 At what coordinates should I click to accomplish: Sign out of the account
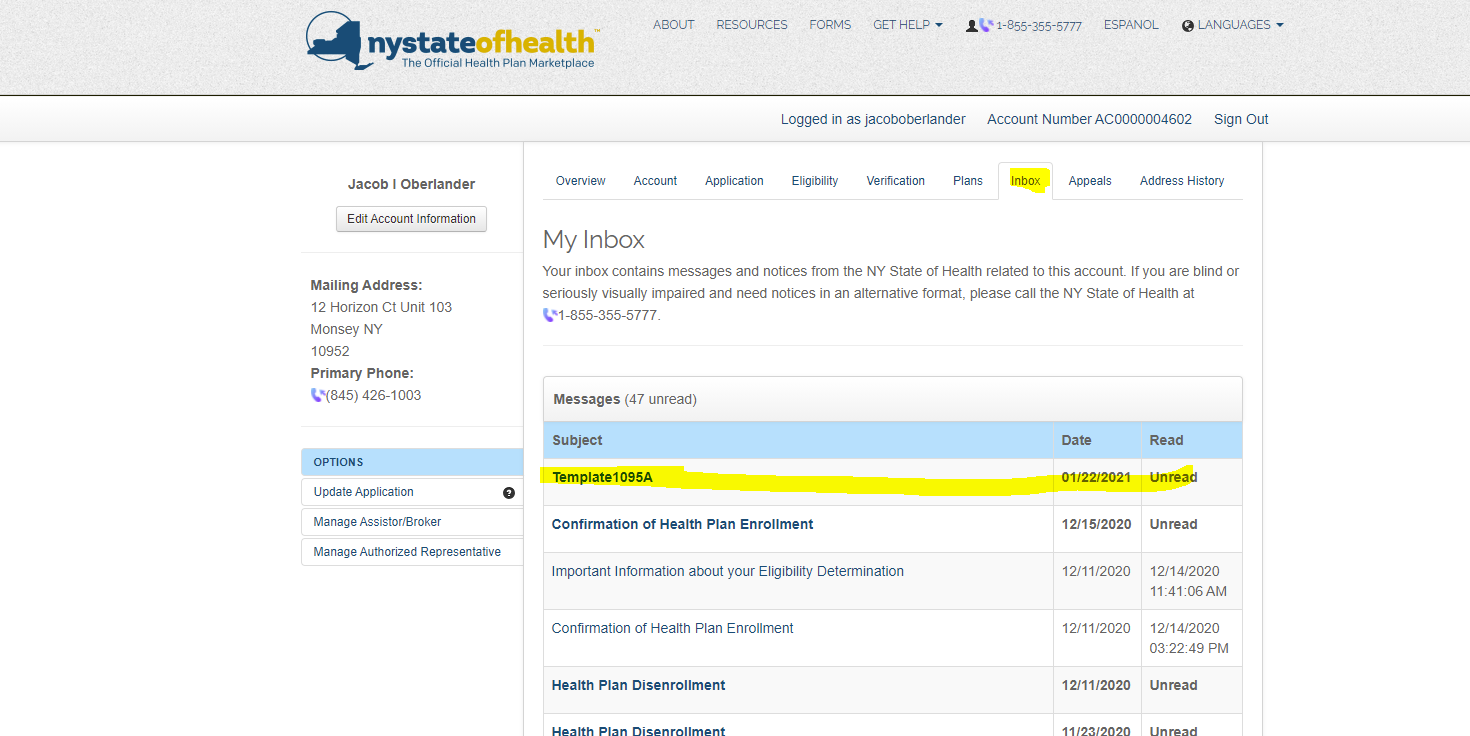[x=1241, y=119]
